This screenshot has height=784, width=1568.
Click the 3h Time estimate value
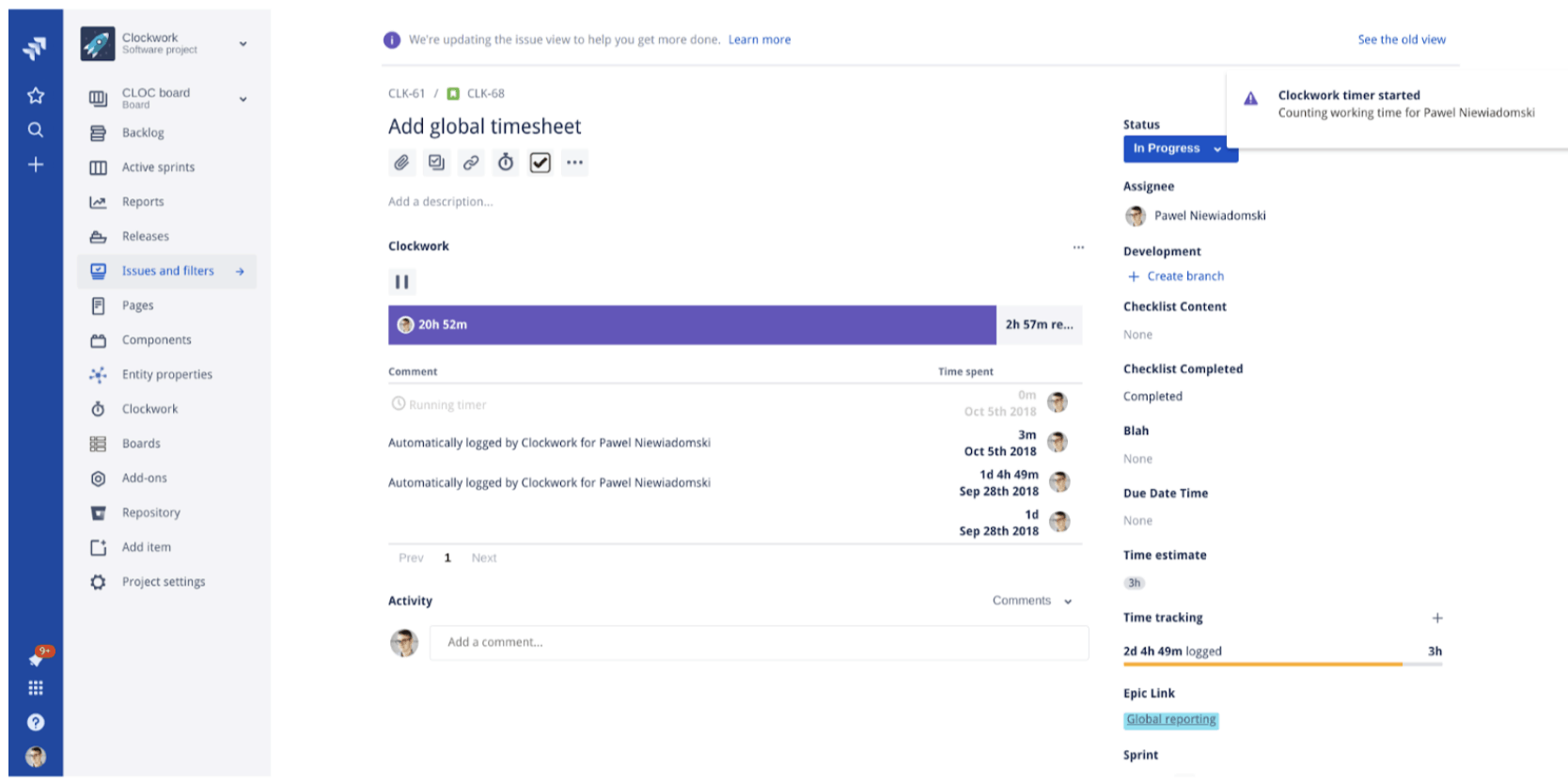pyautogui.click(x=1135, y=583)
